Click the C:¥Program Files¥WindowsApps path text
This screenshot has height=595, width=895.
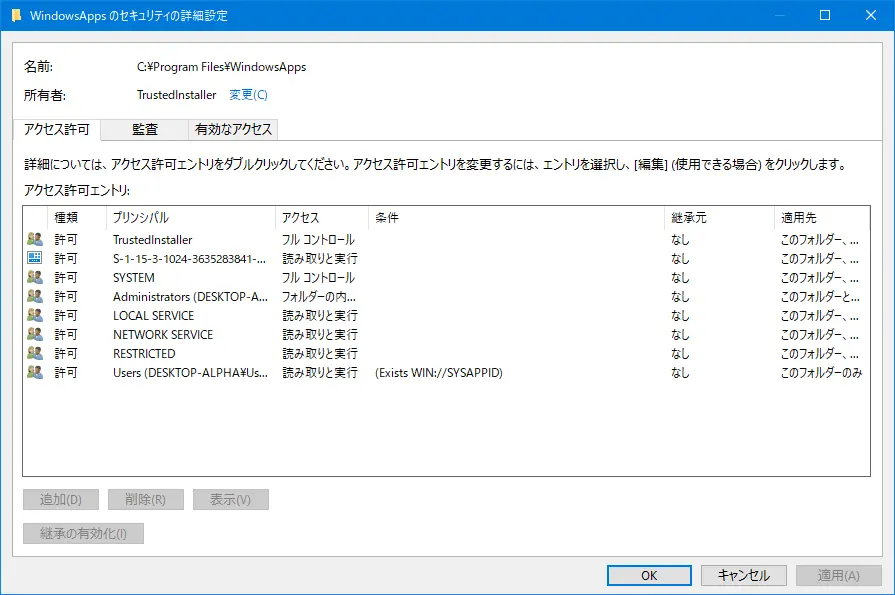pyautogui.click(x=221, y=67)
